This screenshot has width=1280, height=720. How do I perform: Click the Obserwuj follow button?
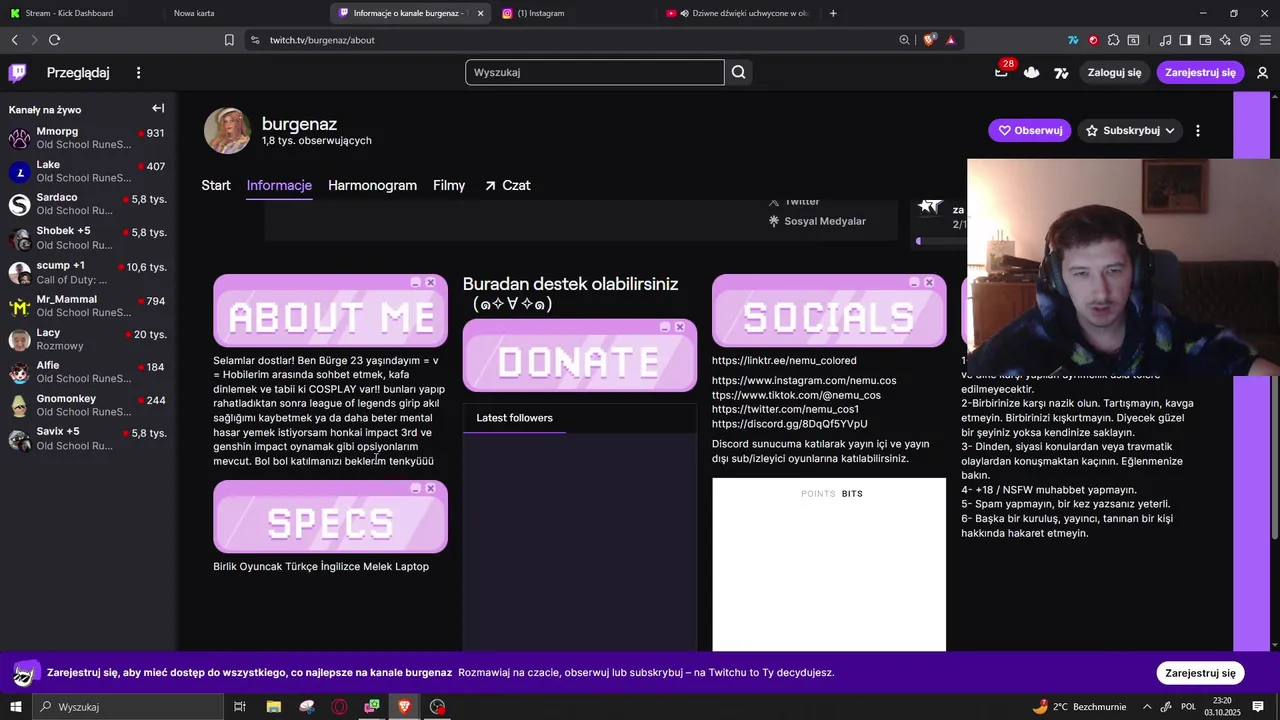pyautogui.click(x=1030, y=130)
